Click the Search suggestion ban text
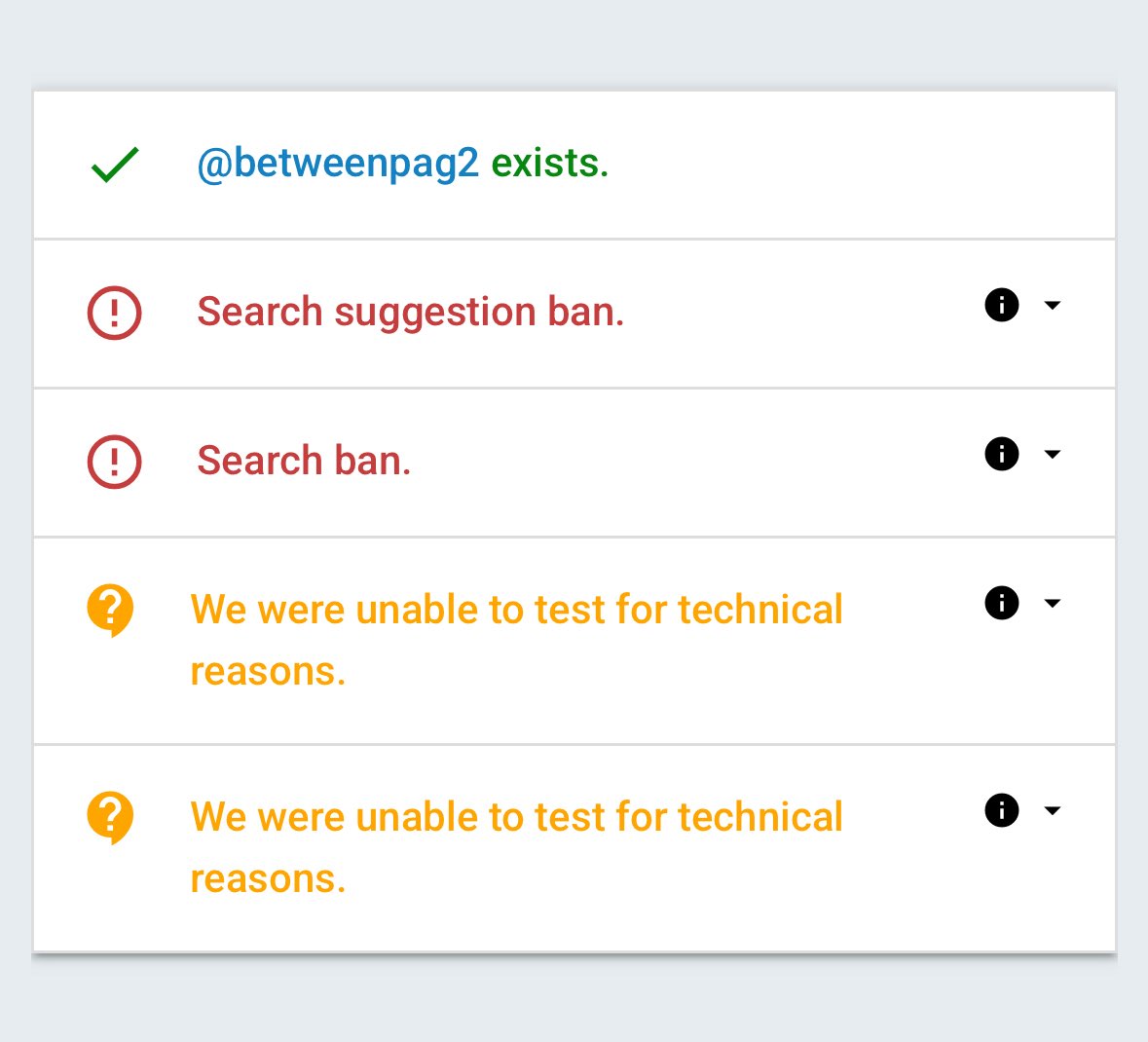1148x1042 pixels. 410,313
